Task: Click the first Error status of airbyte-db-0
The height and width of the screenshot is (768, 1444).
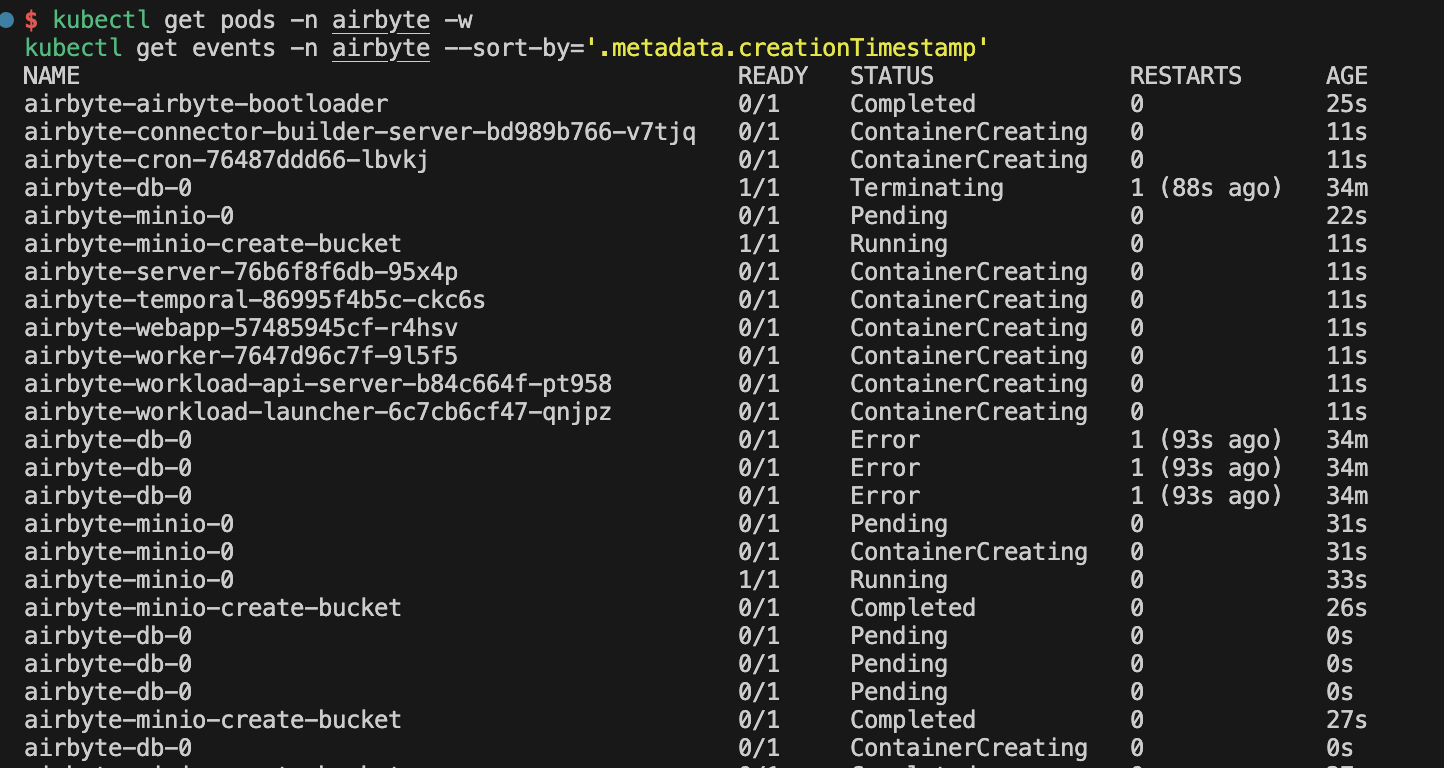Action: (x=884, y=439)
